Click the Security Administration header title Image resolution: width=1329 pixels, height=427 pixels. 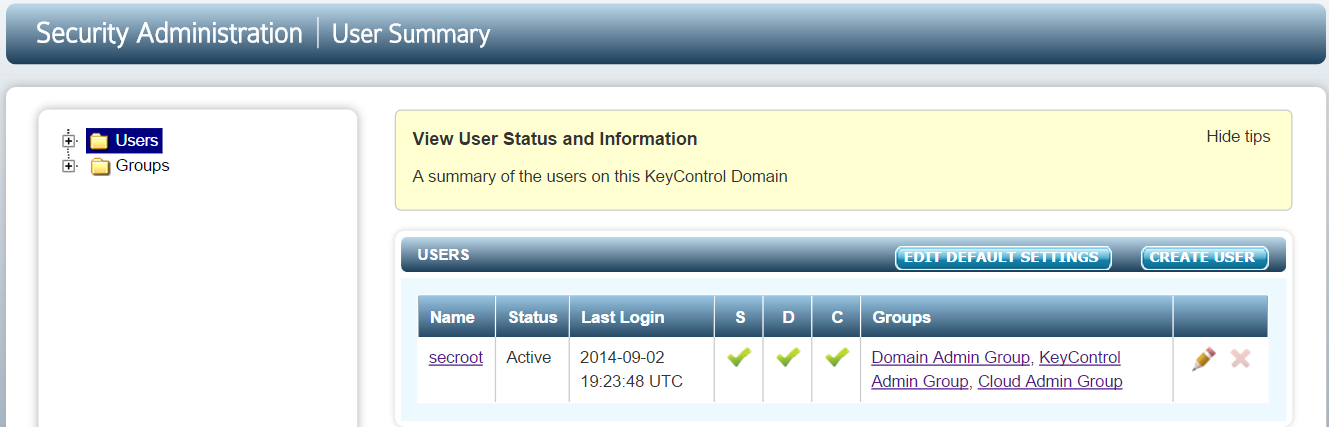(x=169, y=33)
